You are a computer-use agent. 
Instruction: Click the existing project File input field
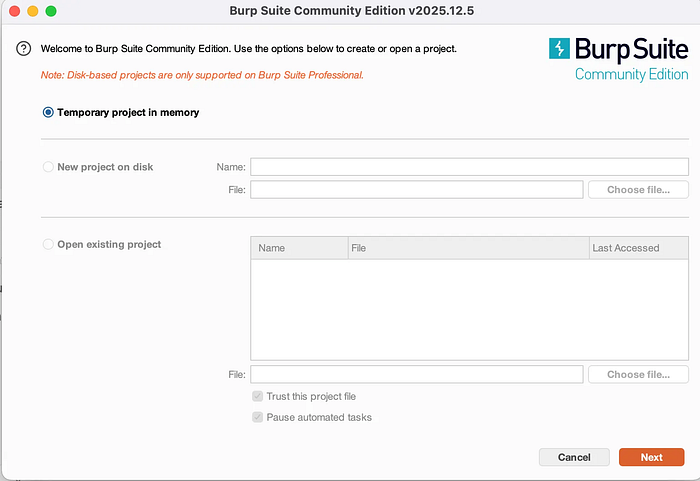[x=417, y=374]
